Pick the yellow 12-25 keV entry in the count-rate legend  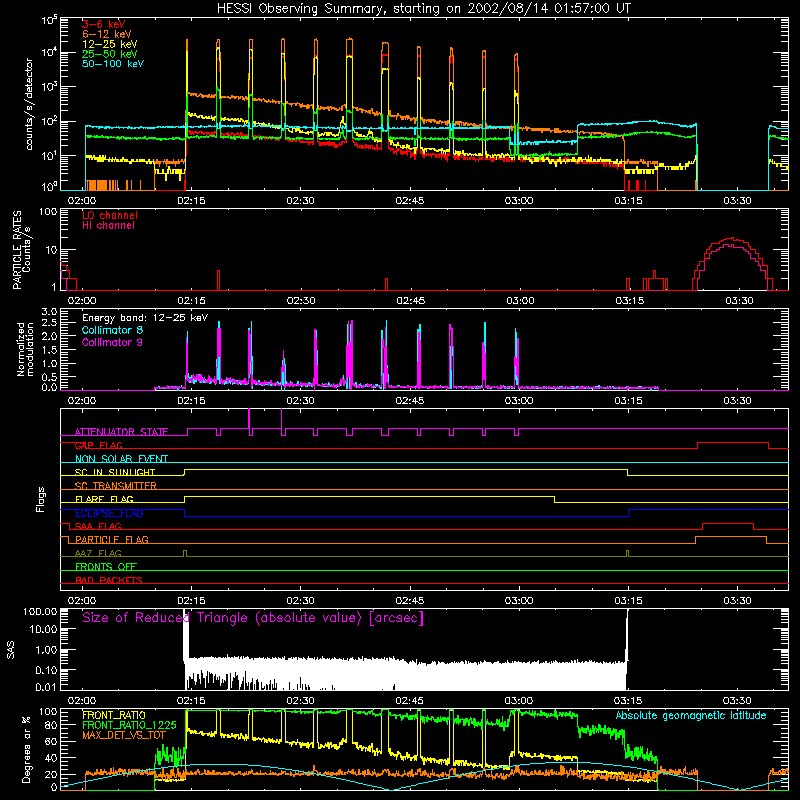[x=110, y=44]
